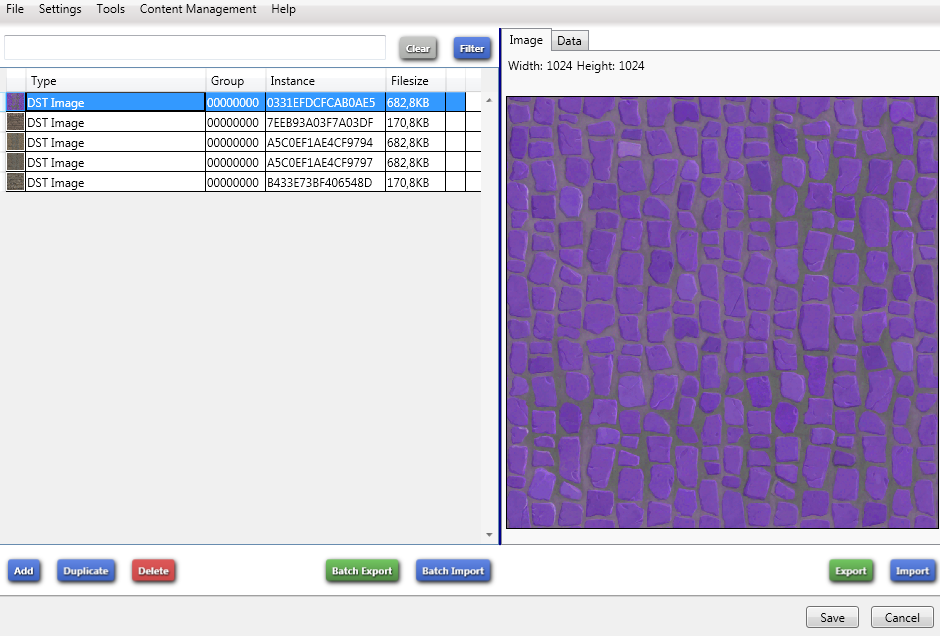940x636 pixels.
Task: Click the Batch Export button
Action: [x=362, y=571]
